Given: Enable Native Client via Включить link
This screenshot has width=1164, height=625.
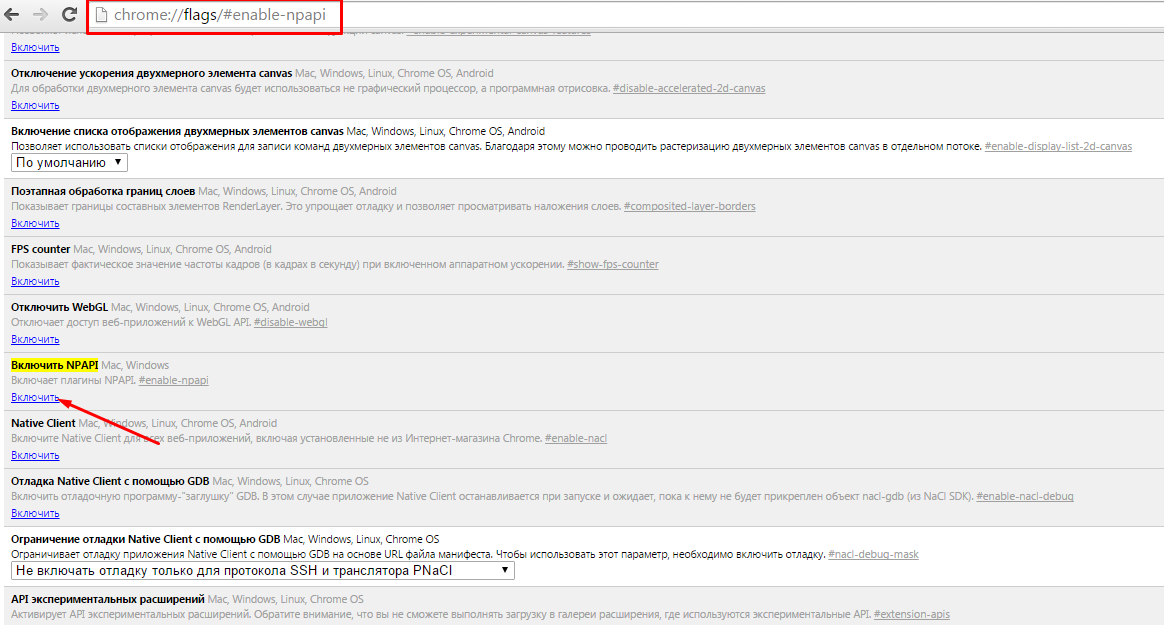Looking at the screenshot, I should (x=35, y=455).
